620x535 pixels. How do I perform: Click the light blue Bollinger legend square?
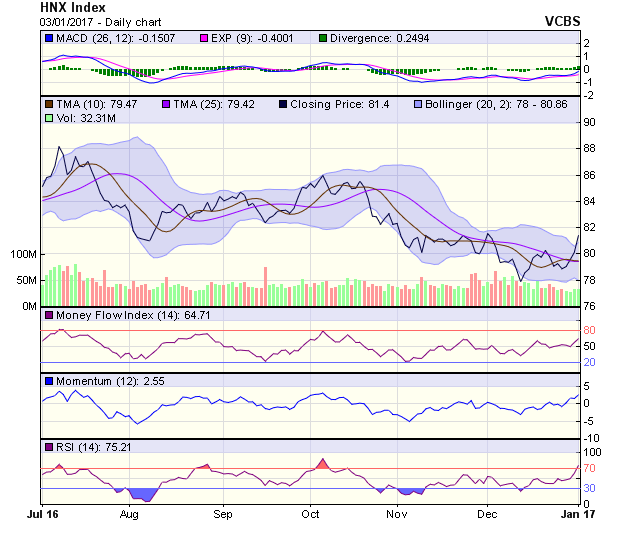(419, 103)
